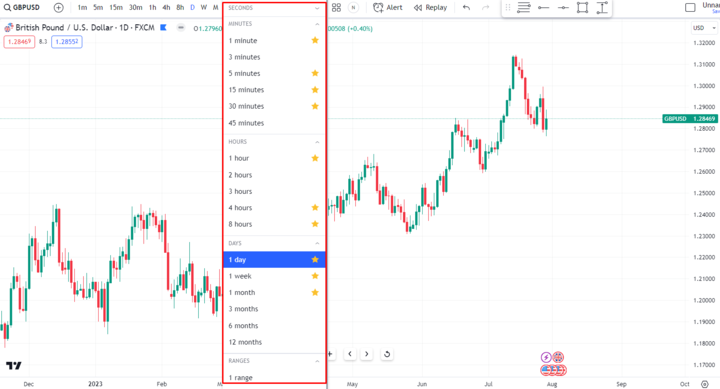Click the TradingView logo

tap(14, 366)
